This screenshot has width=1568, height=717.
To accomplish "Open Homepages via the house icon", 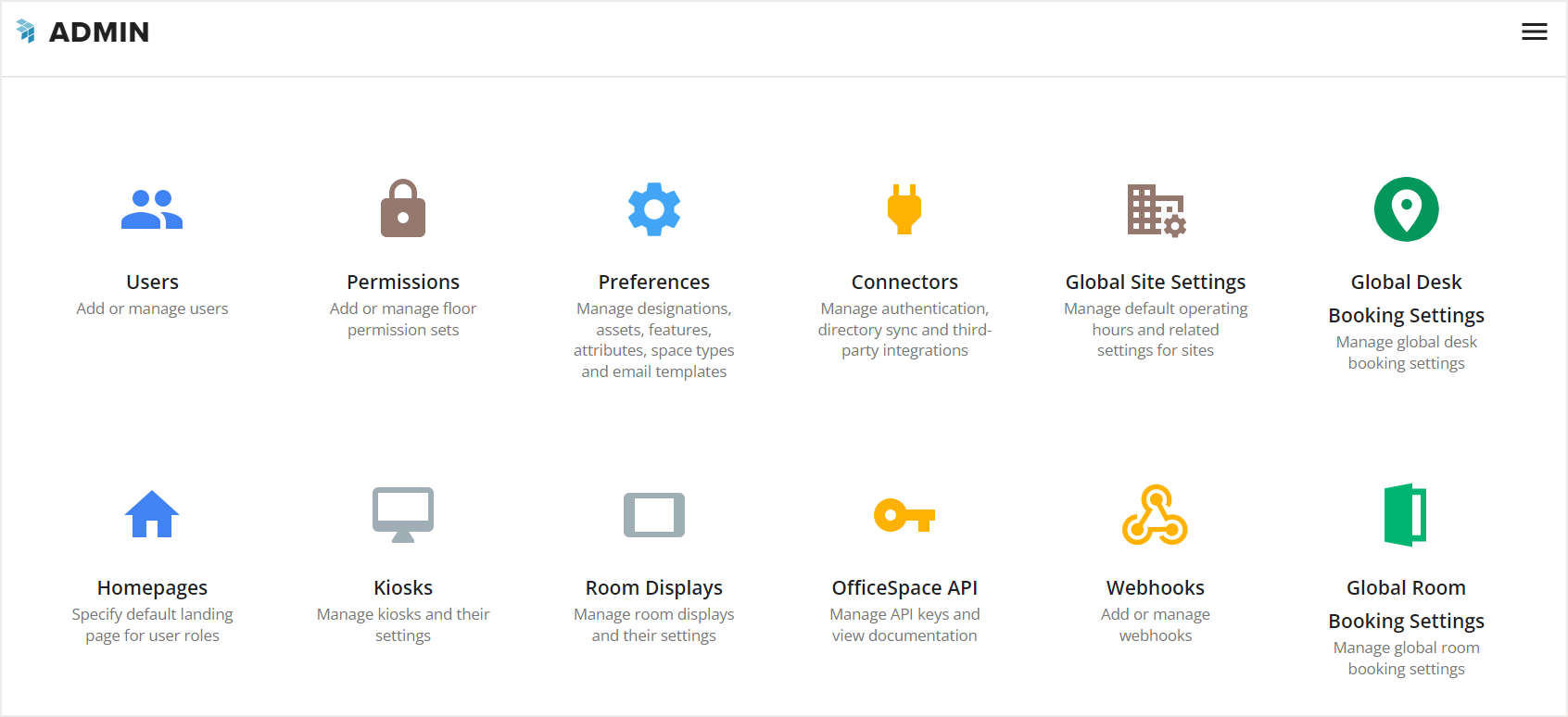I will (x=152, y=514).
